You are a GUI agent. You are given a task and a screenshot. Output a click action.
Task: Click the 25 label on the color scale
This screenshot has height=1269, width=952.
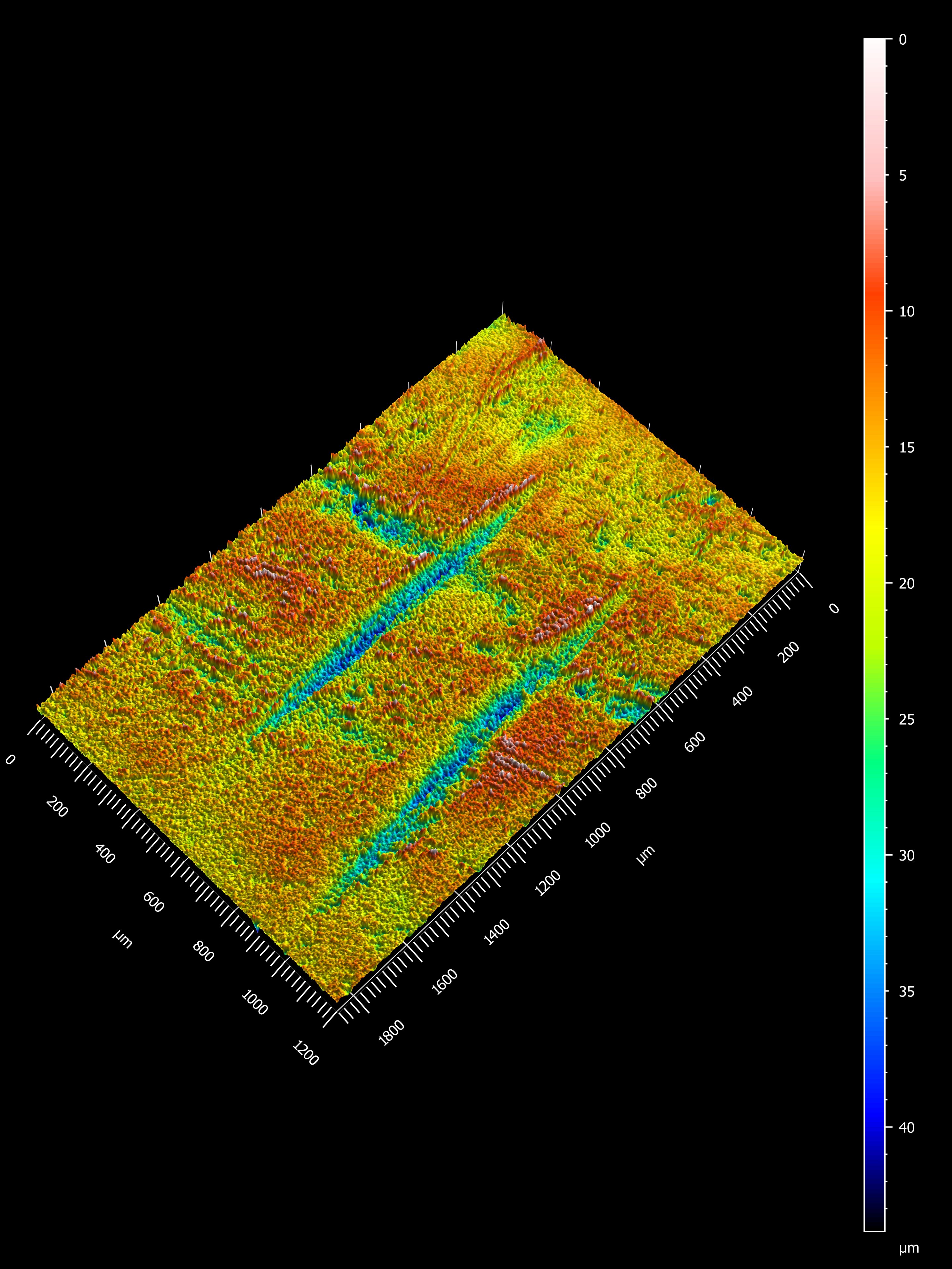point(907,719)
